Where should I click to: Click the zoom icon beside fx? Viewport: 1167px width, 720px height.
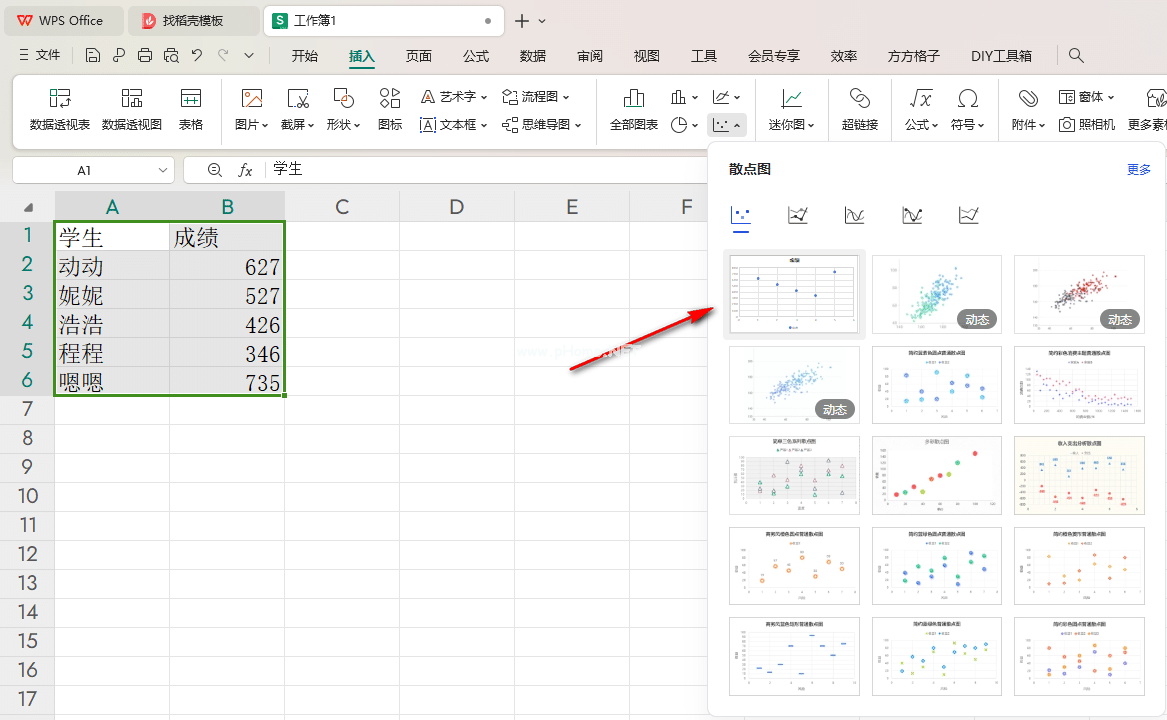click(214, 170)
